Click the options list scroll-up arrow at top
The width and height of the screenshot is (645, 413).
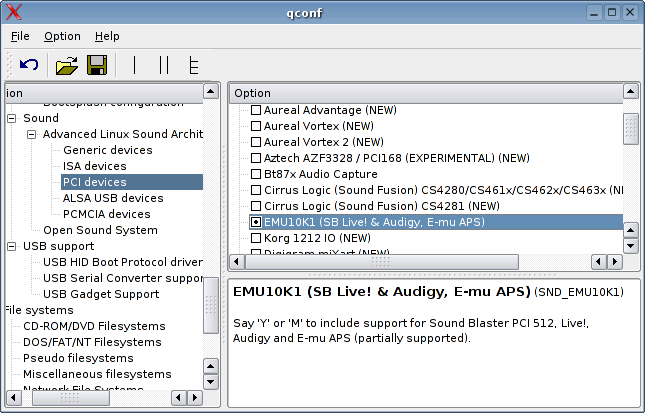click(x=631, y=91)
